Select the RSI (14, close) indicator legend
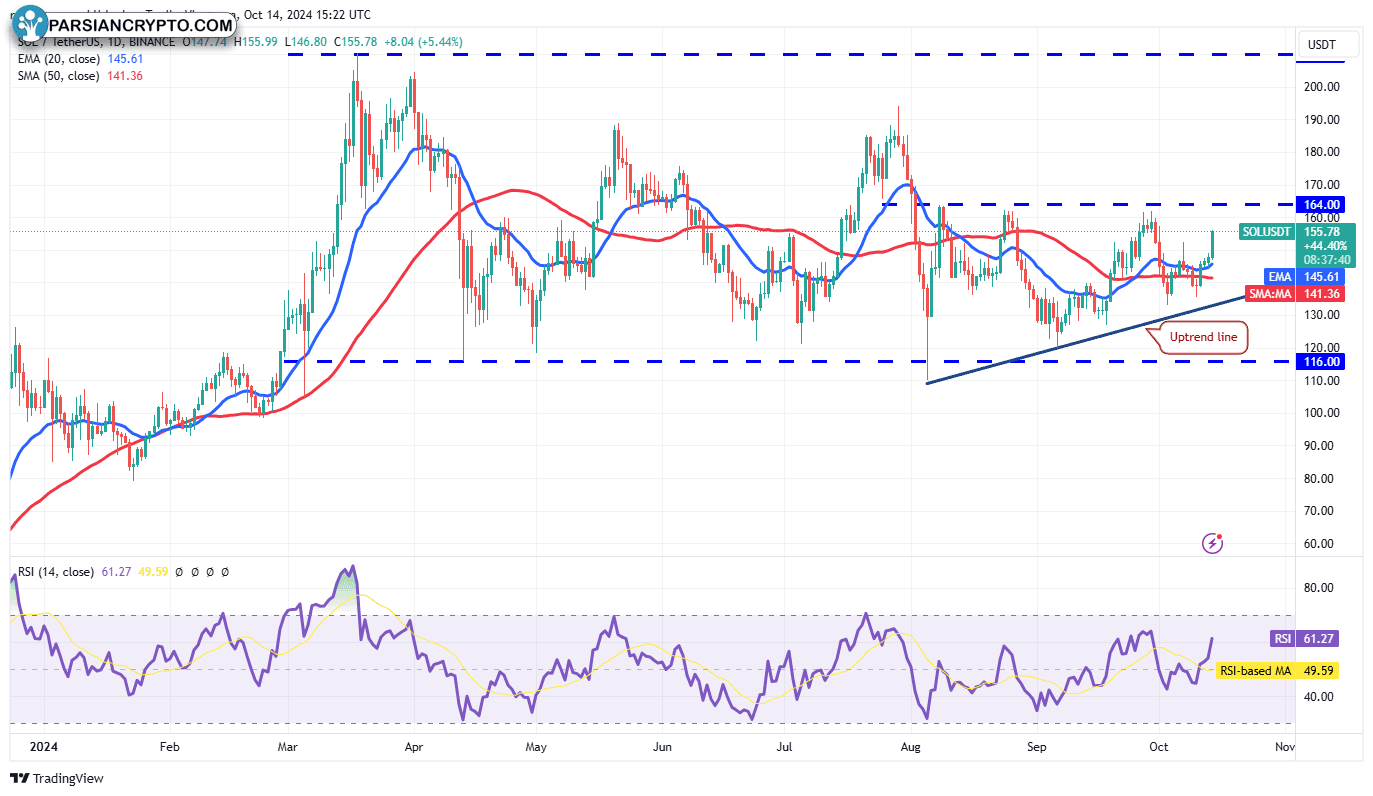 pos(55,572)
